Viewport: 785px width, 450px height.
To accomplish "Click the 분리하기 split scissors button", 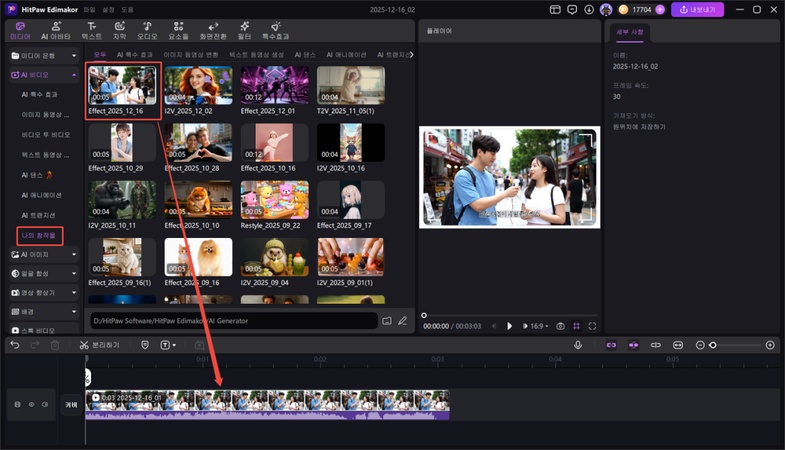I will click(99, 345).
